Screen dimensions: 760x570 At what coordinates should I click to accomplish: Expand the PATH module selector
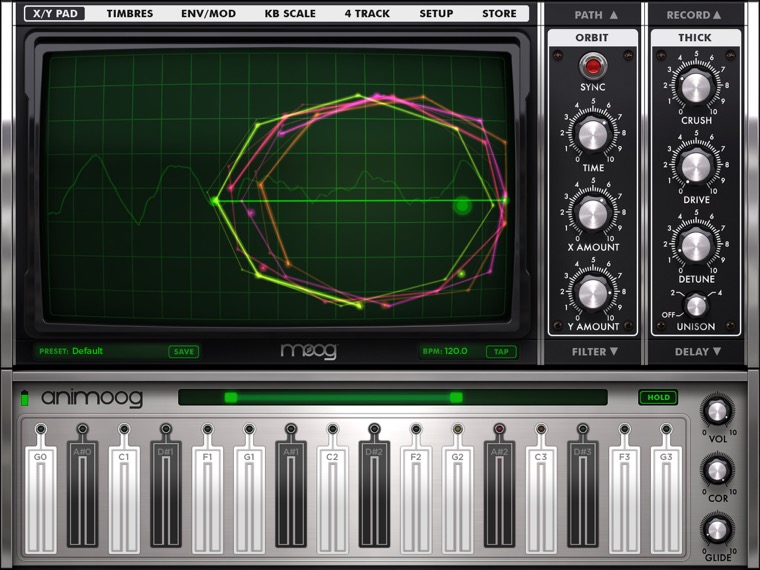596,15
